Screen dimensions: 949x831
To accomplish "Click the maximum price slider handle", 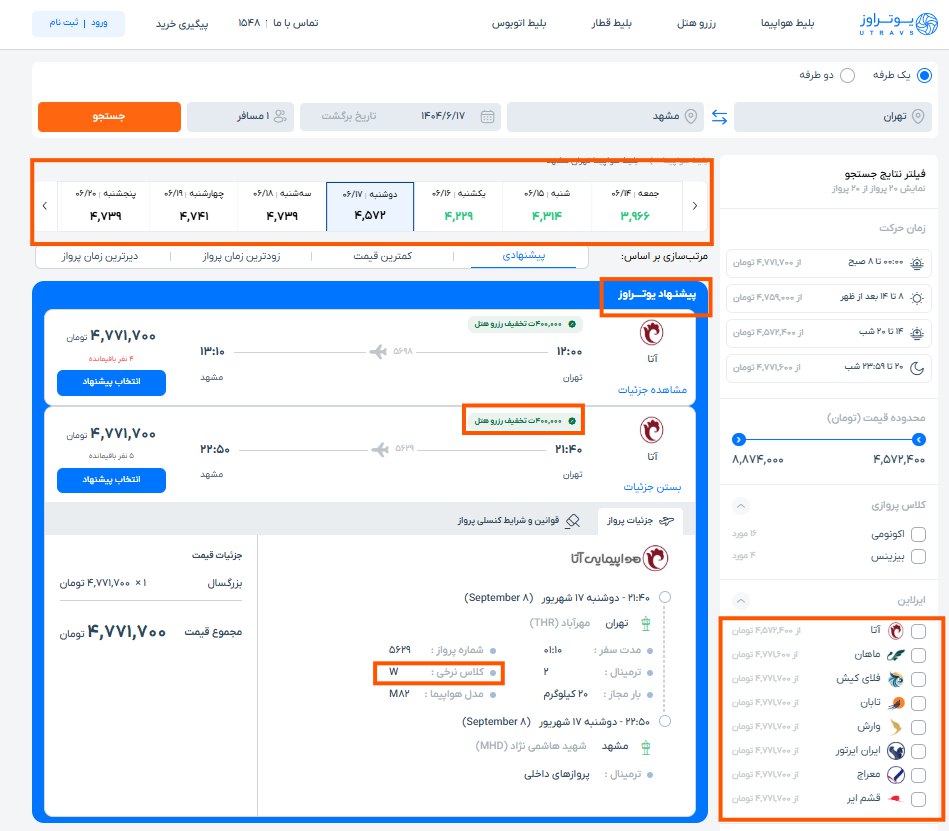I will (x=738, y=439).
